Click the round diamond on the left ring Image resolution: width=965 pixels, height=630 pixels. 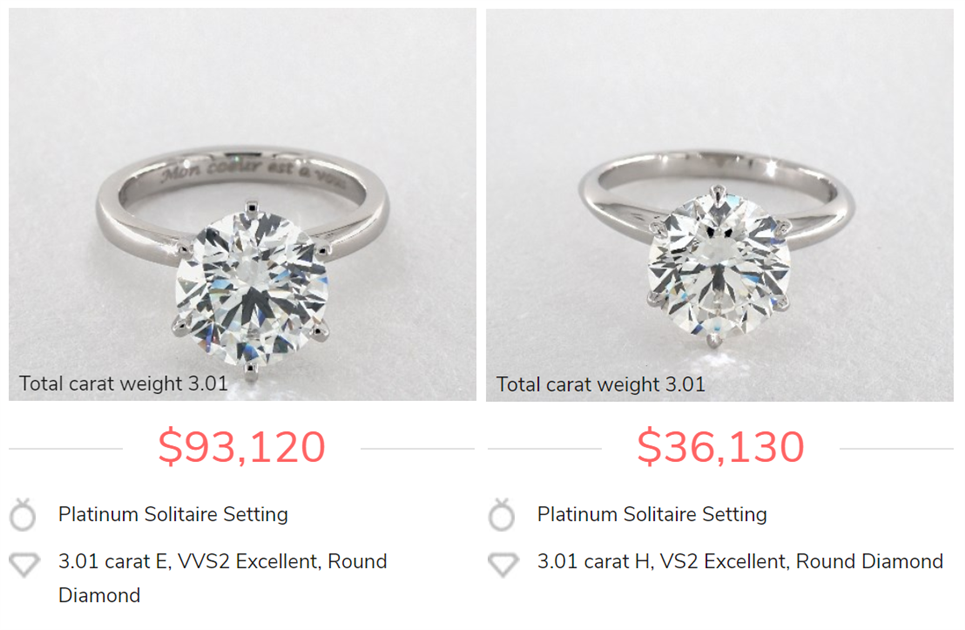252,287
